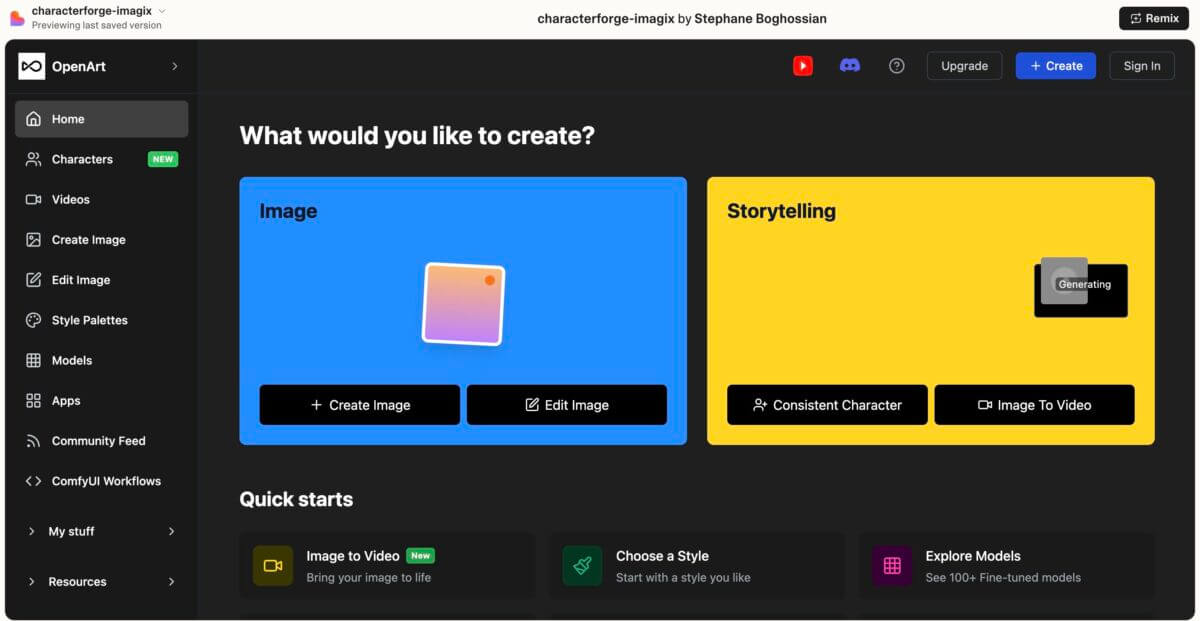Open the characterforge-imagix project dropdown
The width and height of the screenshot is (1200, 621).
click(162, 11)
